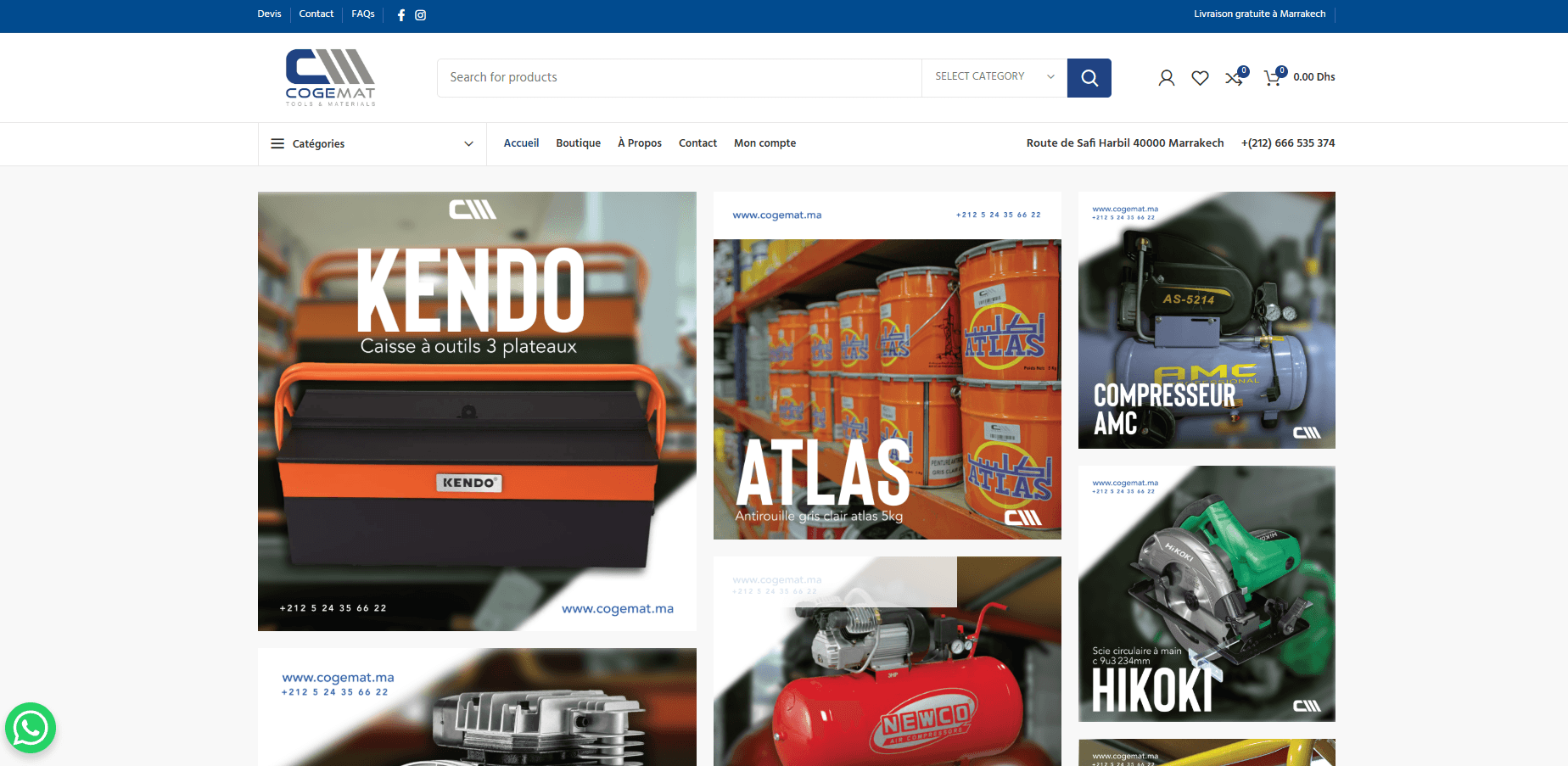This screenshot has width=1568, height=766.
Task: Go to the Accueil menu item
Action: click(x=521, y=143)
